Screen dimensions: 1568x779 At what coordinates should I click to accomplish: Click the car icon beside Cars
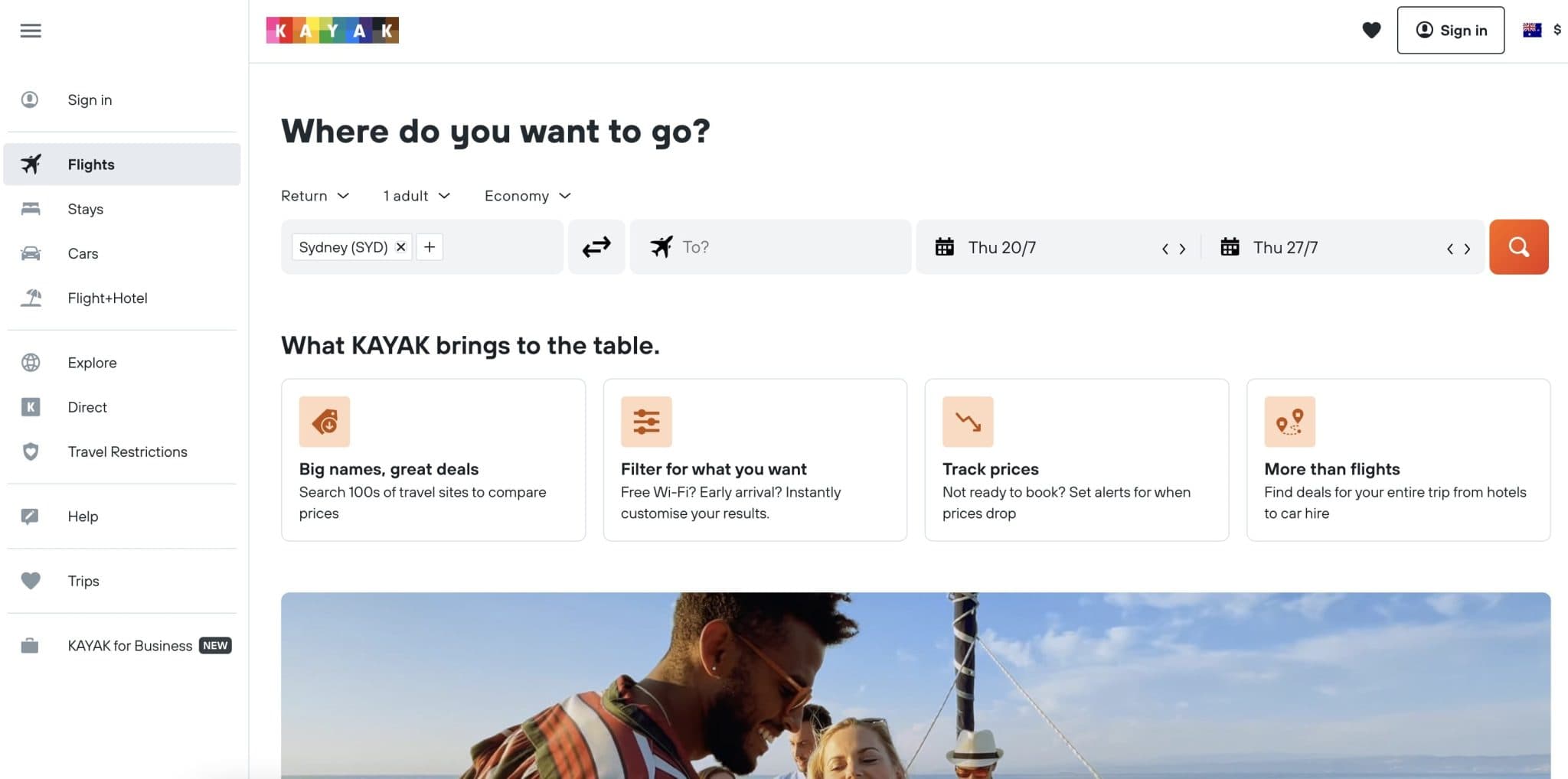(x=31, y=253)
